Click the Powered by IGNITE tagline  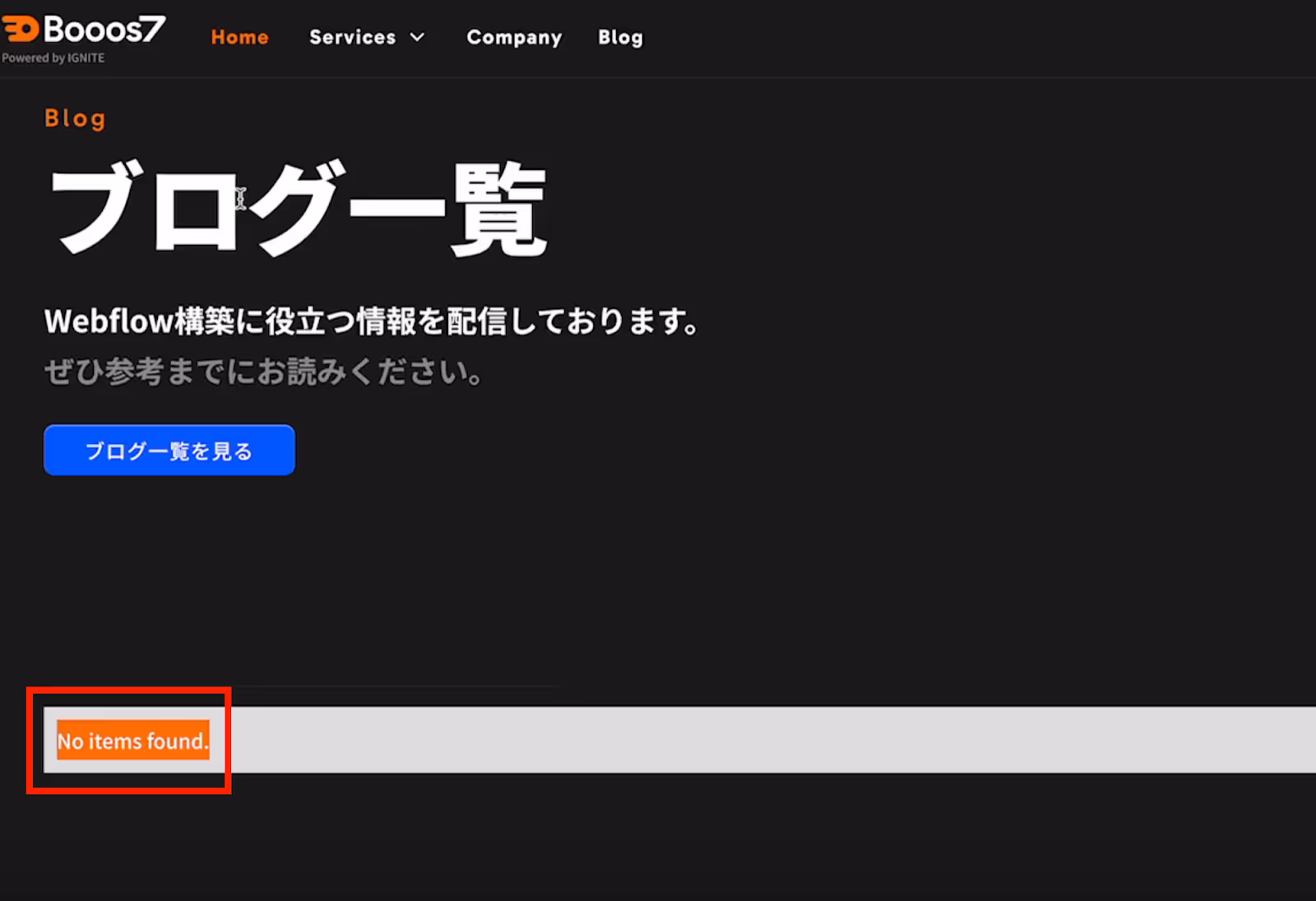53,58
